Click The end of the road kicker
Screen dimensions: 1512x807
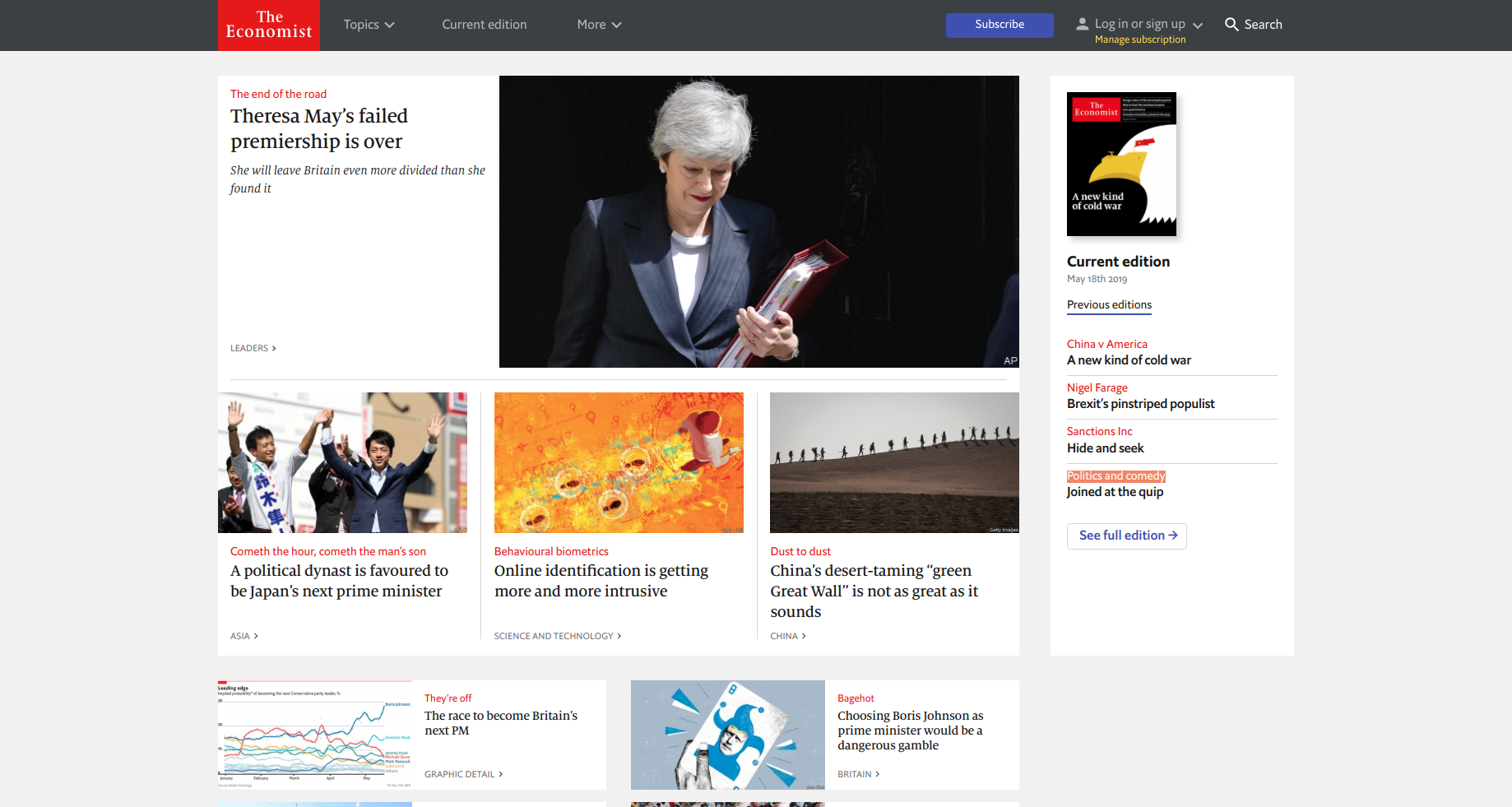278,94
